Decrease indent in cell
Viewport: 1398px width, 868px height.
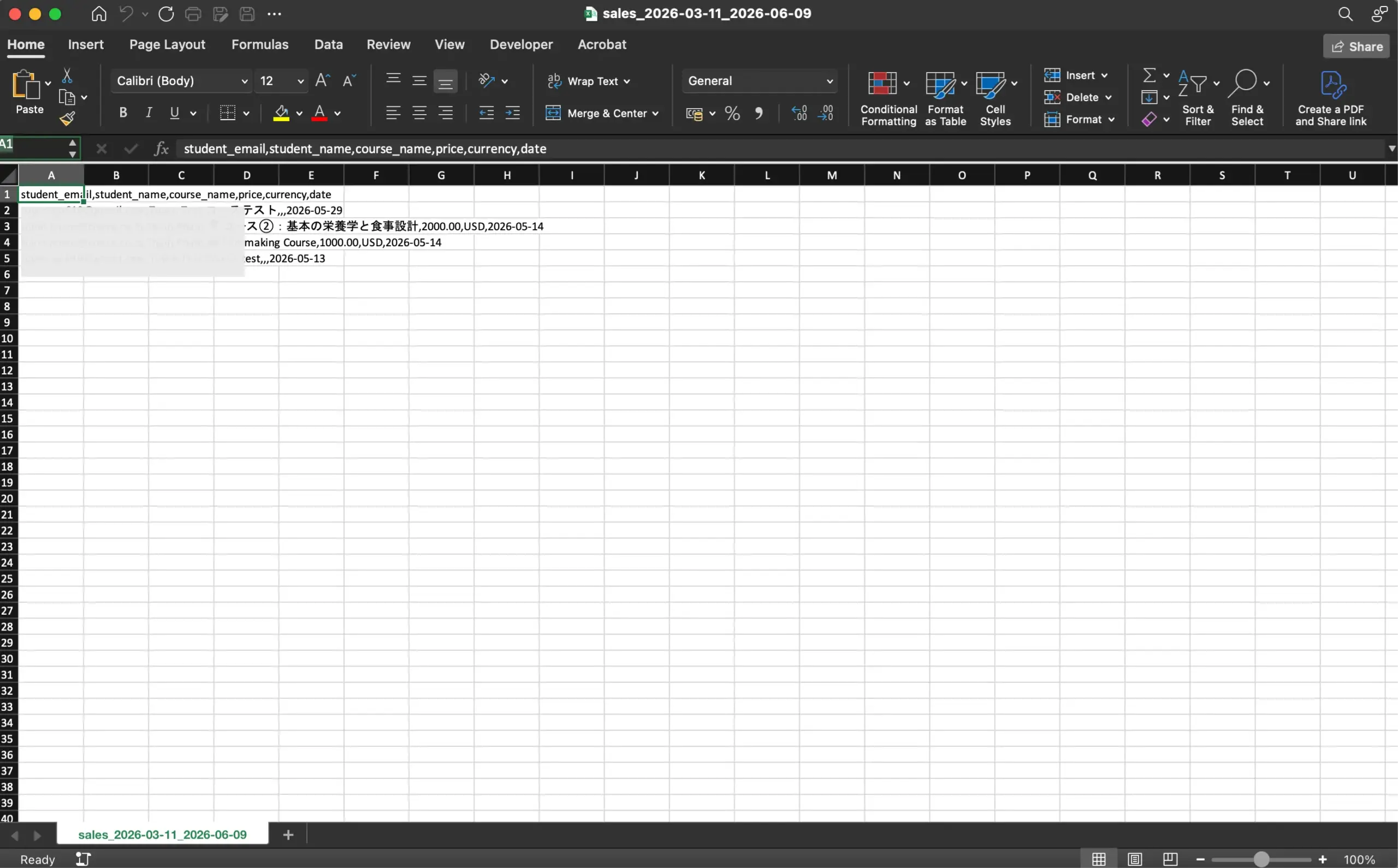coord(486,113)
